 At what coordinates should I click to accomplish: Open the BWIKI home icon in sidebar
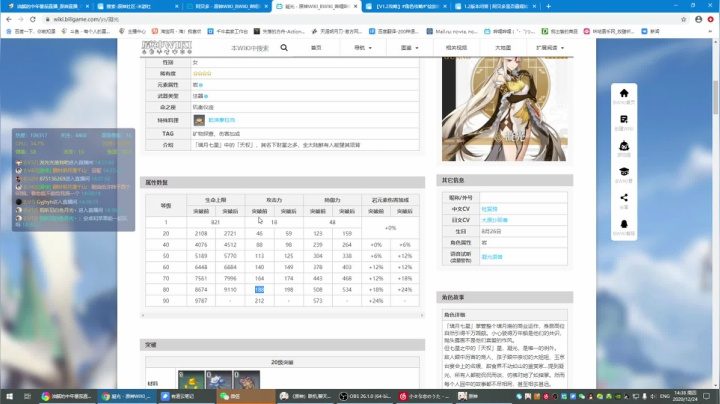(x=624, y=93)
